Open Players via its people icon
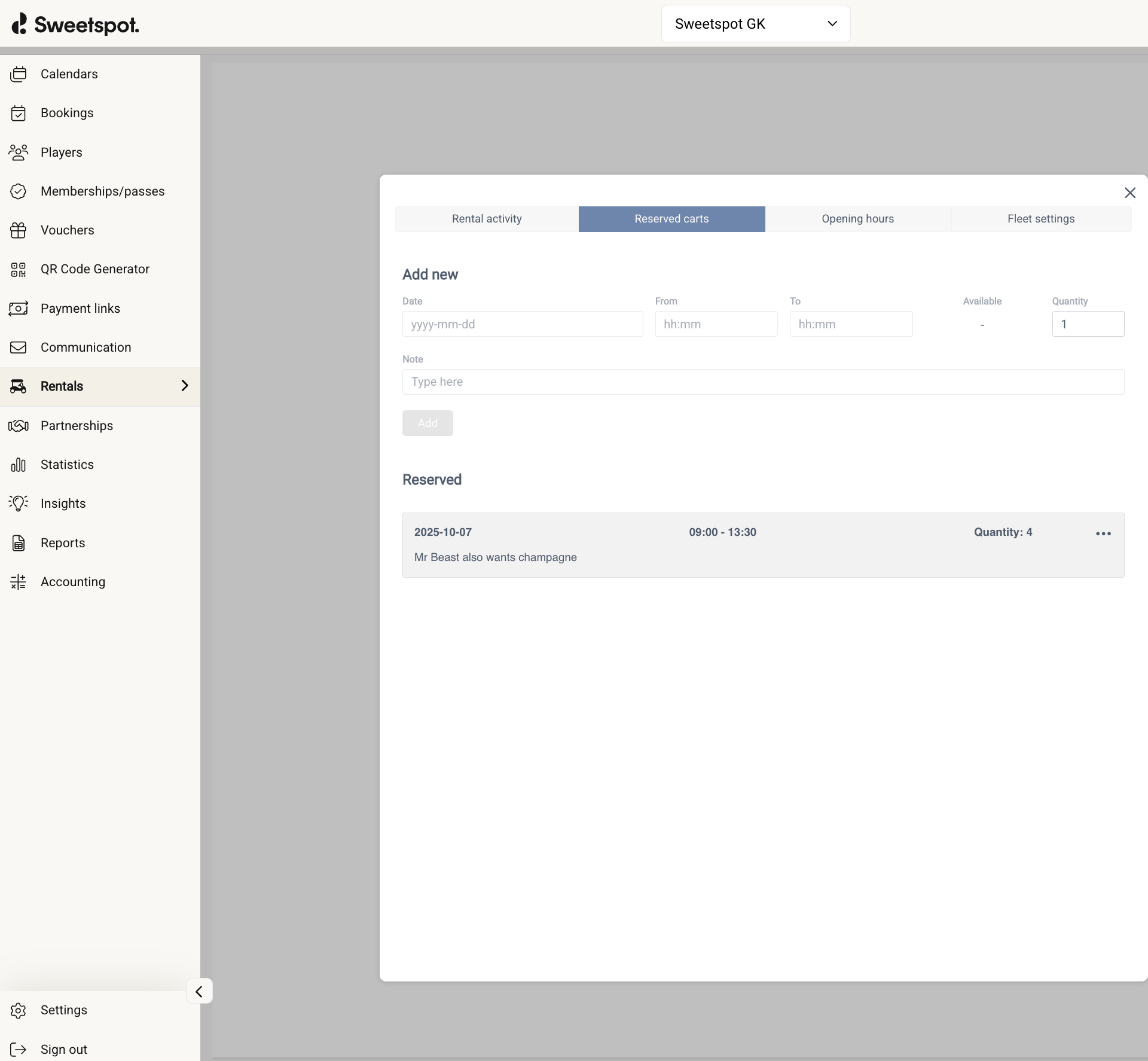This screenshot has width=1148, height=1061. (19, 153)
